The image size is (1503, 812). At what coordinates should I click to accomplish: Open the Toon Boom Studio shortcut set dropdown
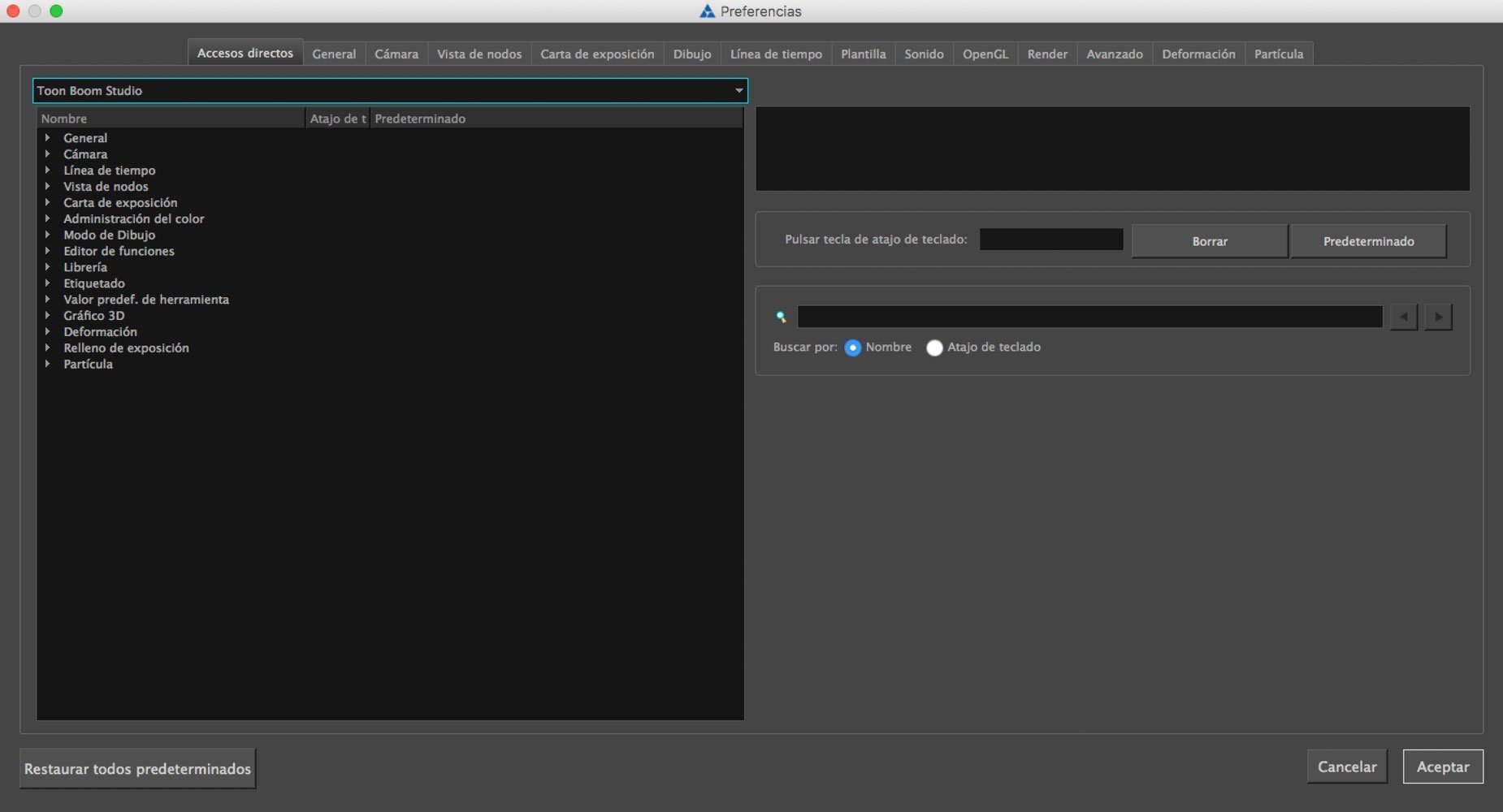pos(390,90)
